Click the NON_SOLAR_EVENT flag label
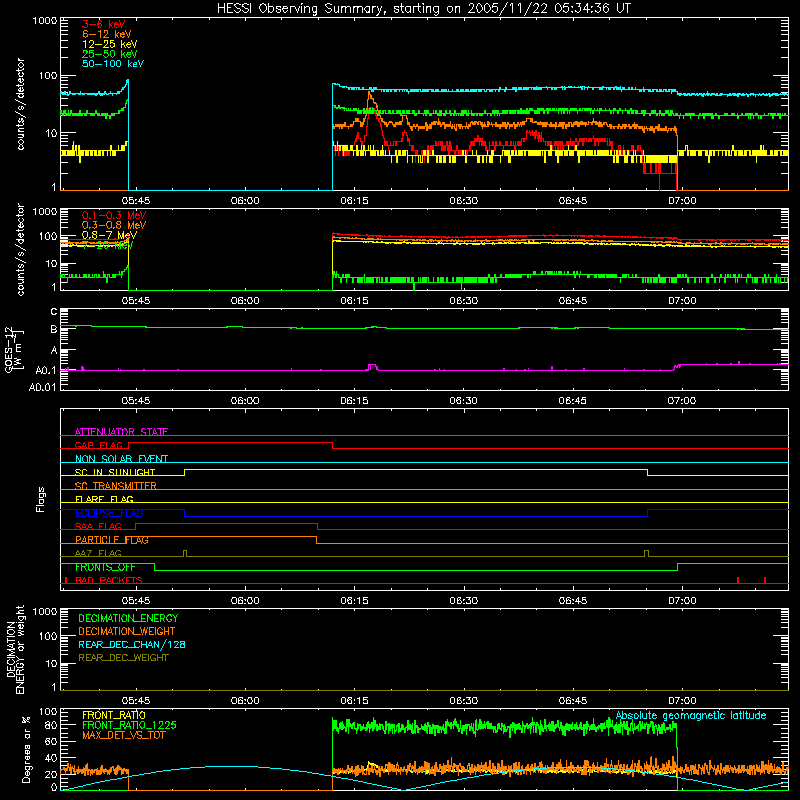The width and height of the screenshot is (800, 800). coord(121,459)
